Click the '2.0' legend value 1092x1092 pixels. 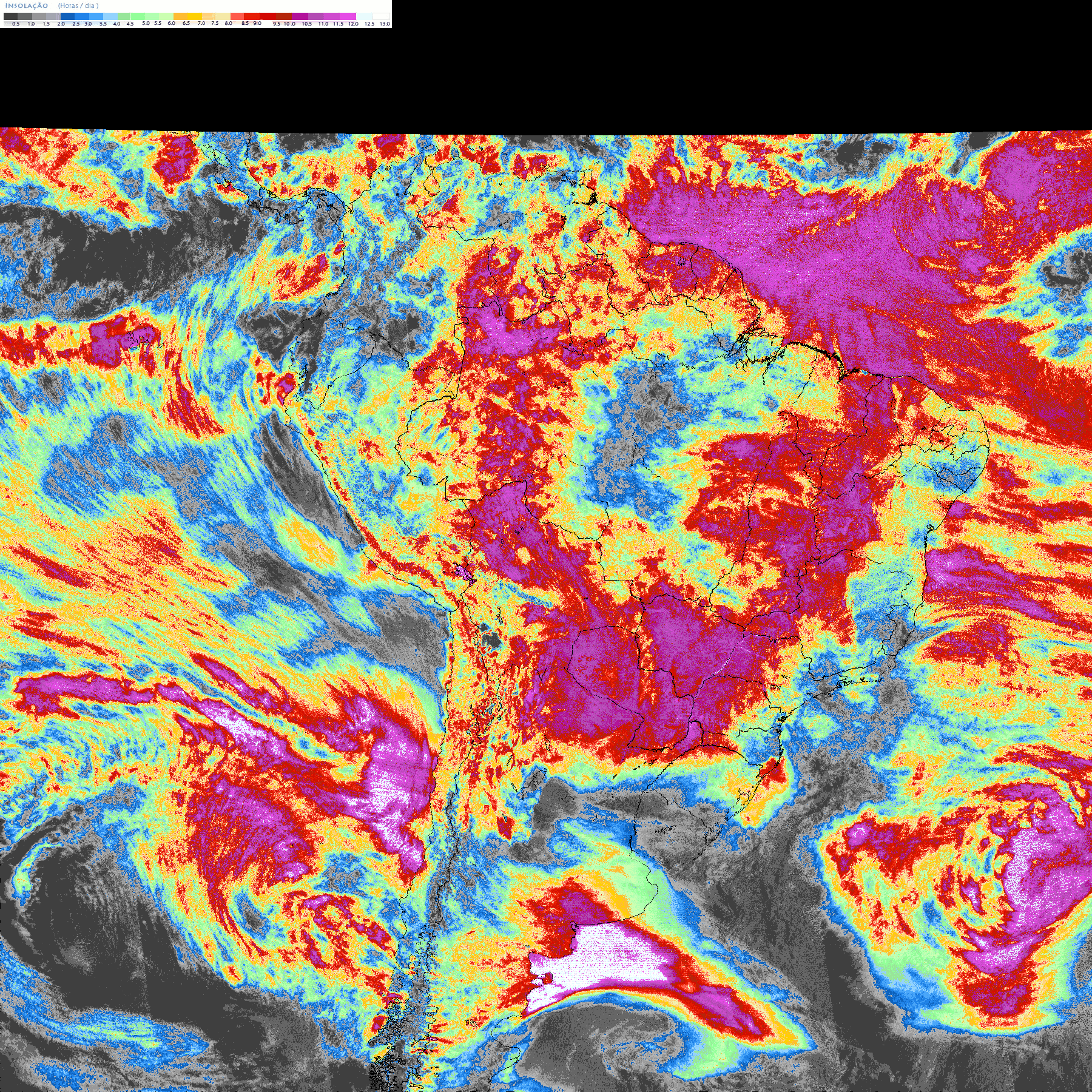click(61, 24)
